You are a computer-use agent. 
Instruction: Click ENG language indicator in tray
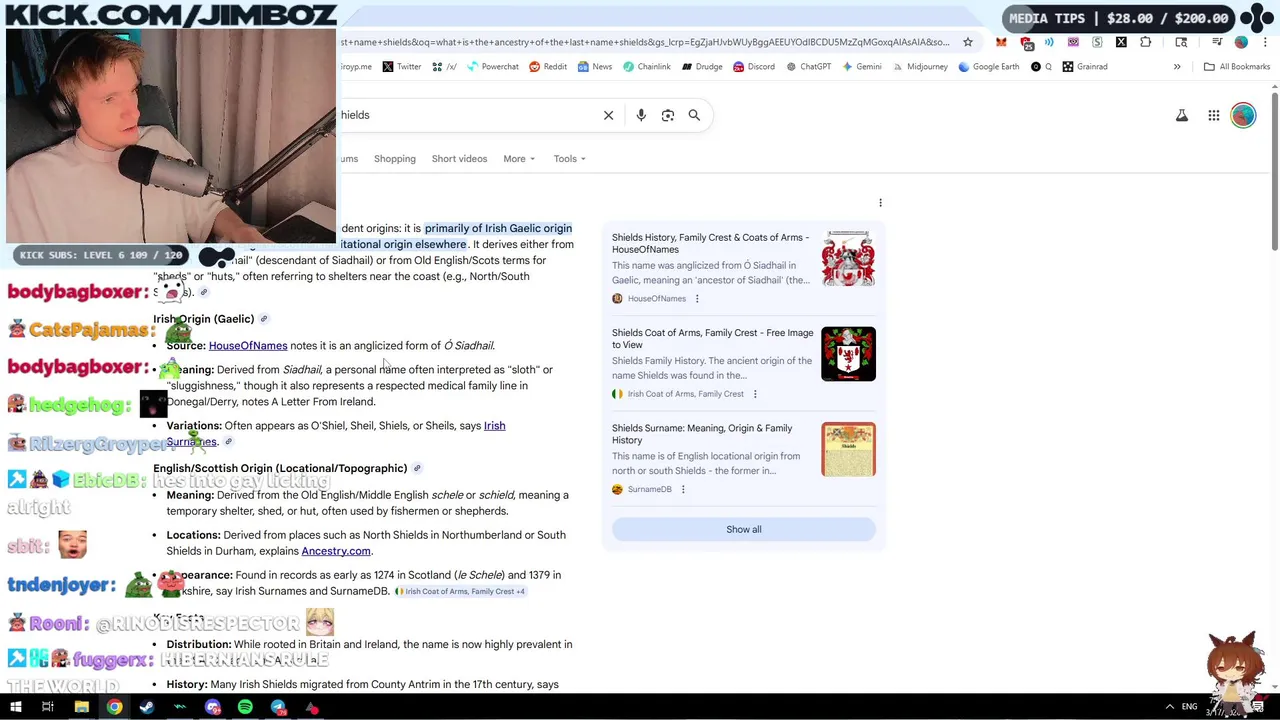click(x=1189, y=707)
